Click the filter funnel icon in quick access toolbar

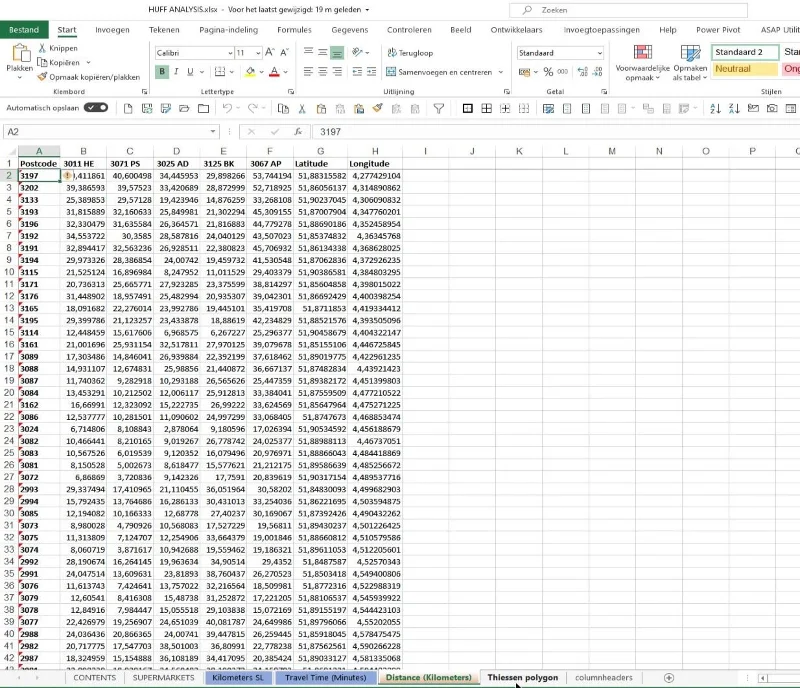pos(439,108)
